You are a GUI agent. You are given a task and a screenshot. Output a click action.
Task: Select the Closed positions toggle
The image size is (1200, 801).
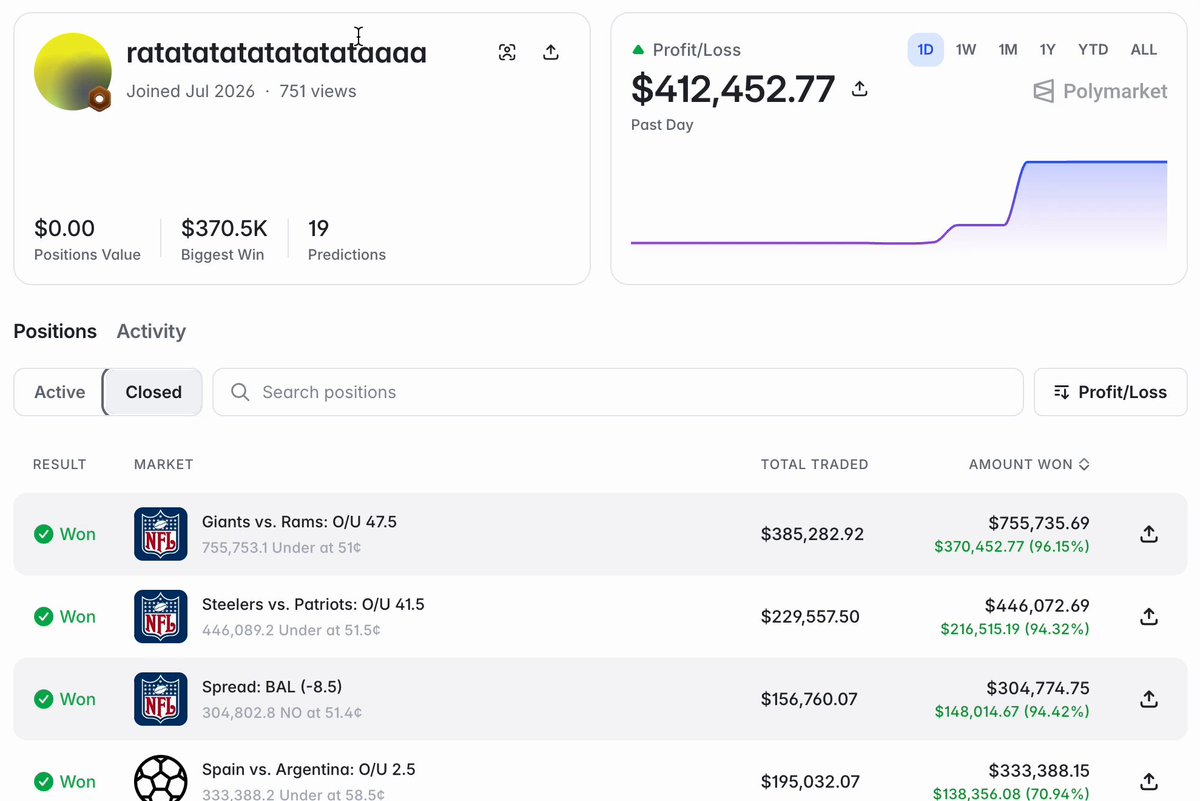tap(153, 392)
